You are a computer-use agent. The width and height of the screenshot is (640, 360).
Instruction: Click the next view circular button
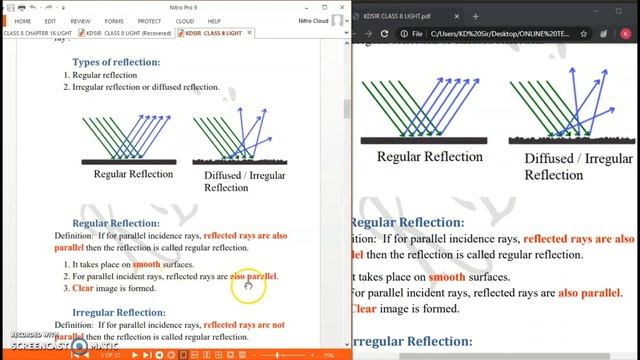pos(171,356)
